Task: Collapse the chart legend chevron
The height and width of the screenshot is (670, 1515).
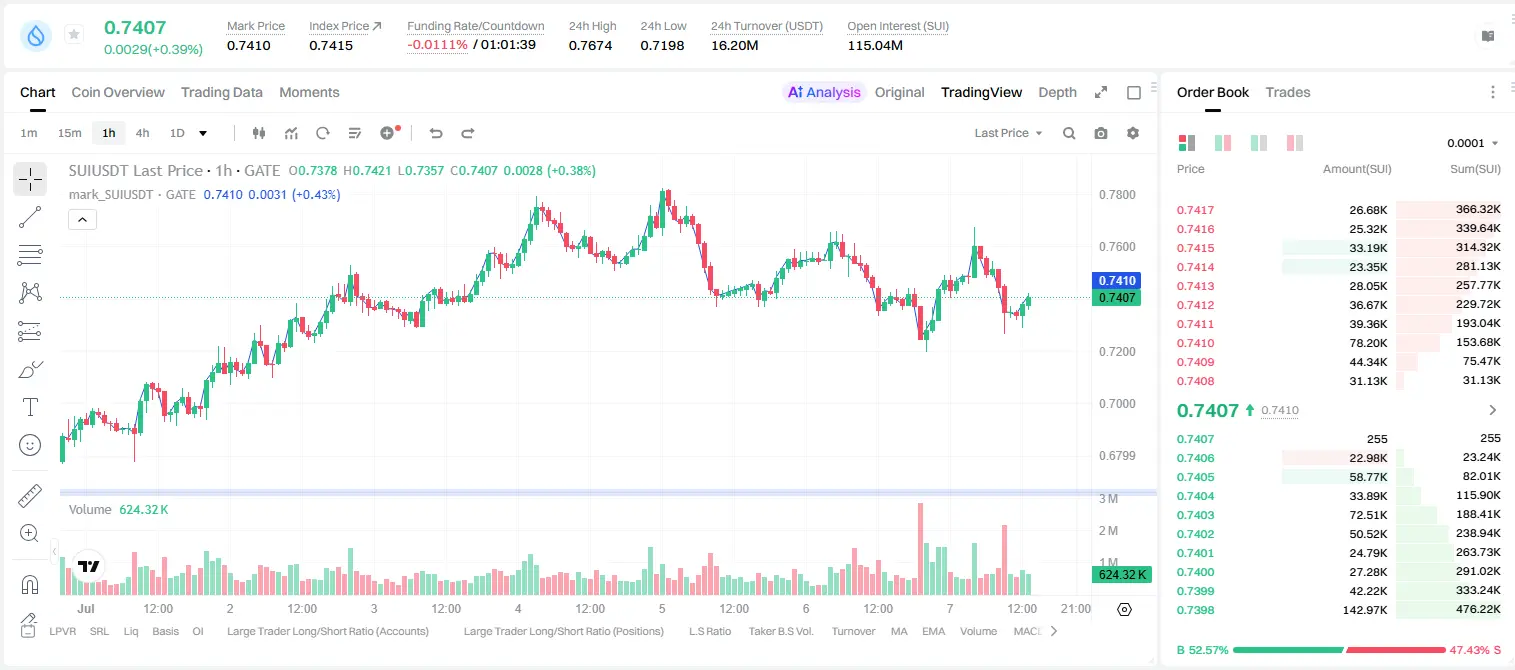Action: click(x=82, y=219)
